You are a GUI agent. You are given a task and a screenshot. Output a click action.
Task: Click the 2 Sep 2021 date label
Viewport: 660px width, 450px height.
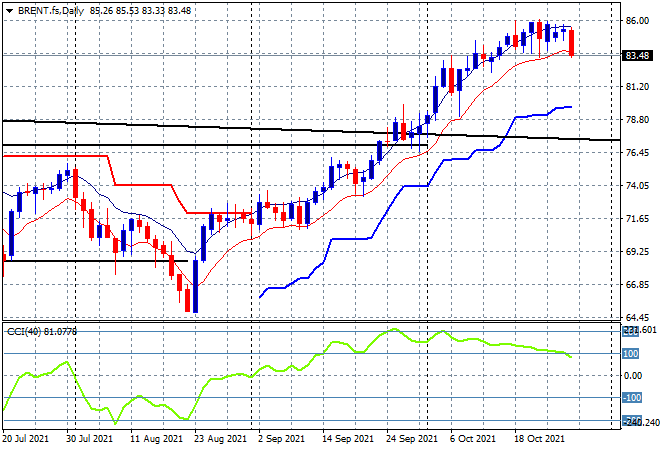coord(281,439)
